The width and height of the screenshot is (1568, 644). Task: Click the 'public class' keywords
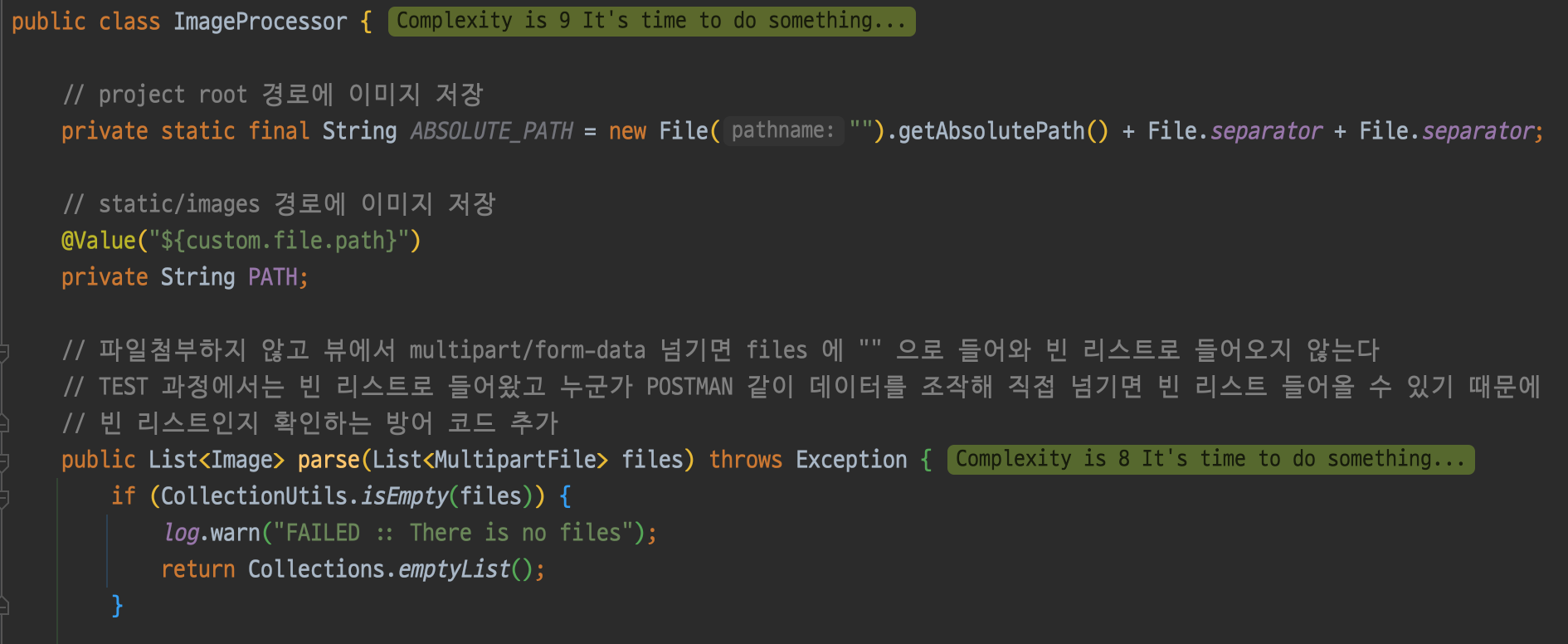tap(85, 22)
